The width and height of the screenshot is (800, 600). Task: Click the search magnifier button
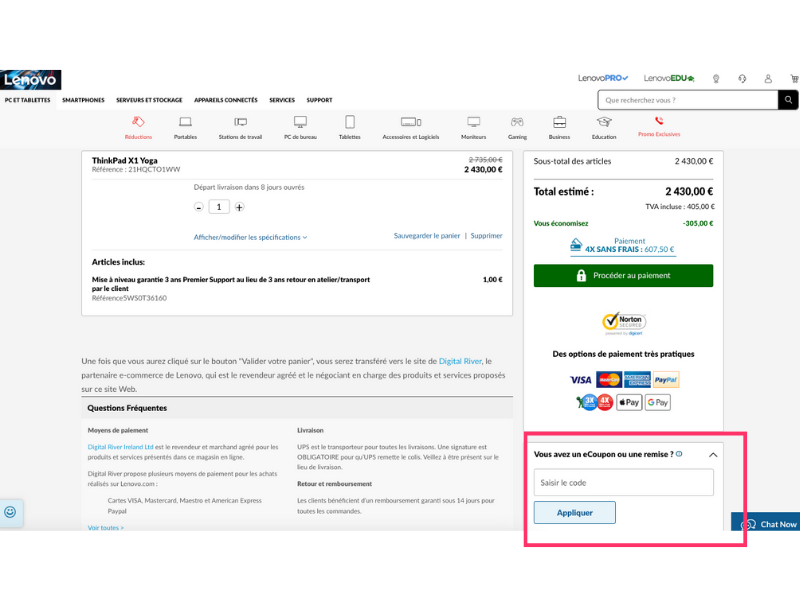788,100
